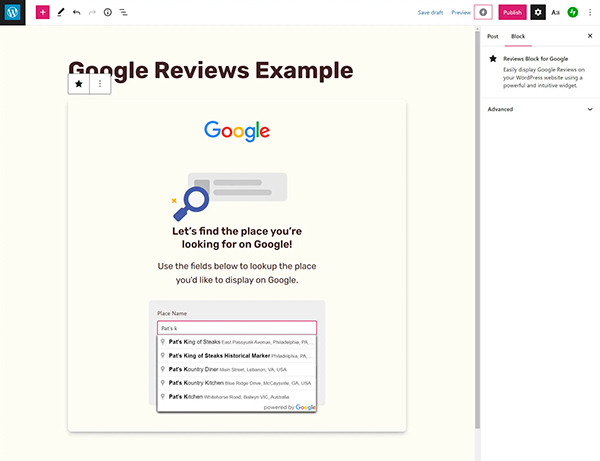Viewport: 600px width, 461px height.
Task: Close the settings sidebar
Action: click(590, 36)
